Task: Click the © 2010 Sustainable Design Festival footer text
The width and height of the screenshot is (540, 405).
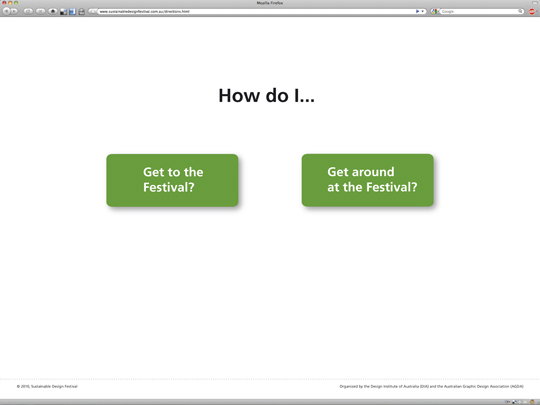Action: 47,386
